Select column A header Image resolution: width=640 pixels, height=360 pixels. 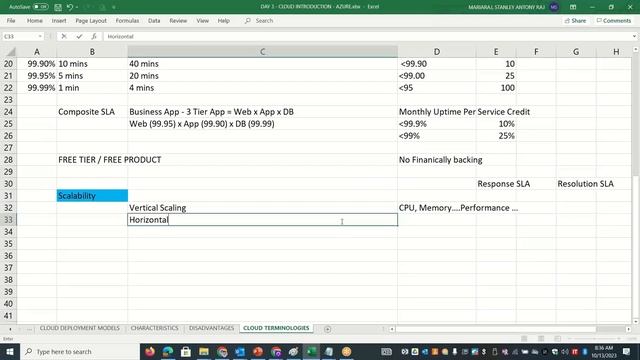point(37,52)
